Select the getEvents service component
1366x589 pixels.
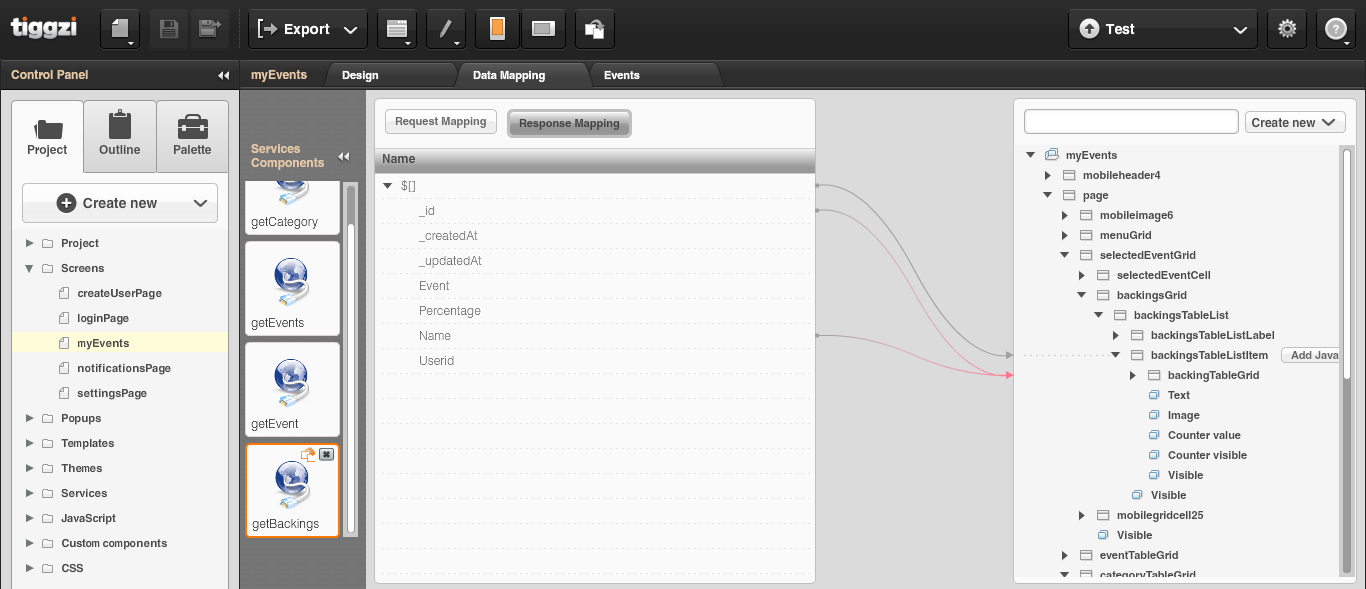[293, 289]
